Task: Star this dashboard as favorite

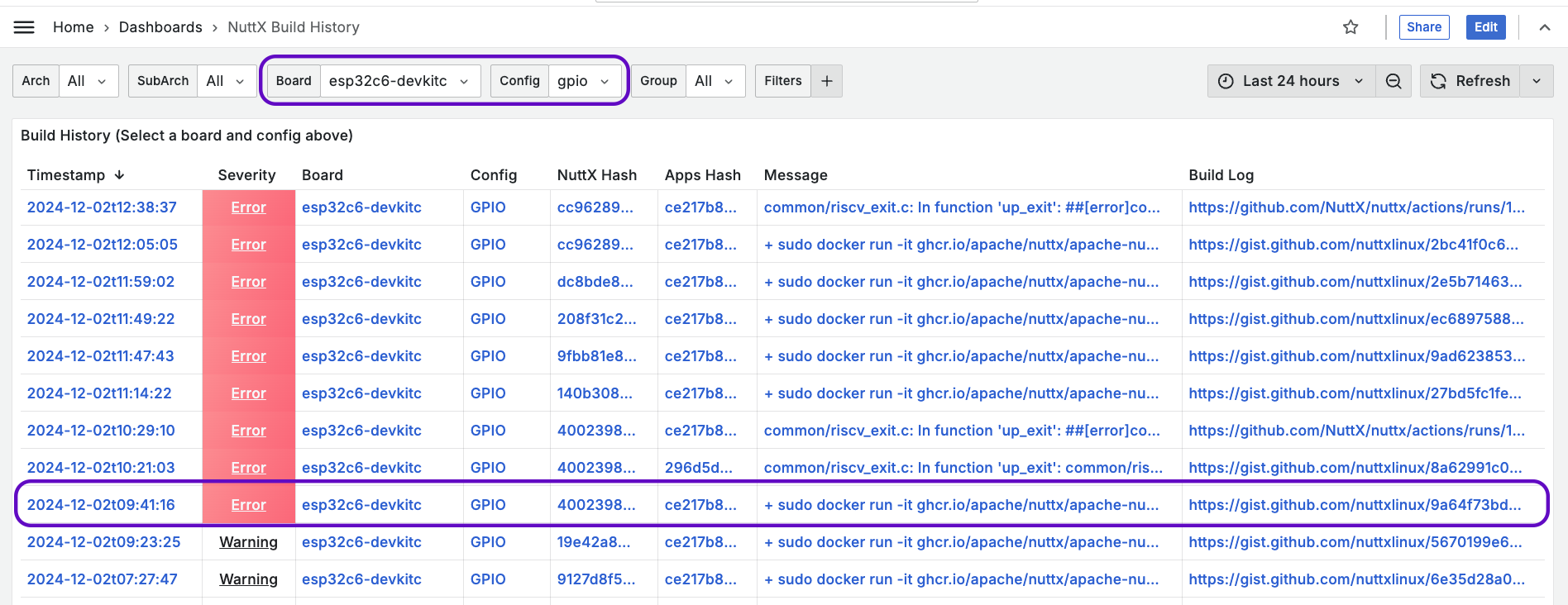Action: 1350,27
